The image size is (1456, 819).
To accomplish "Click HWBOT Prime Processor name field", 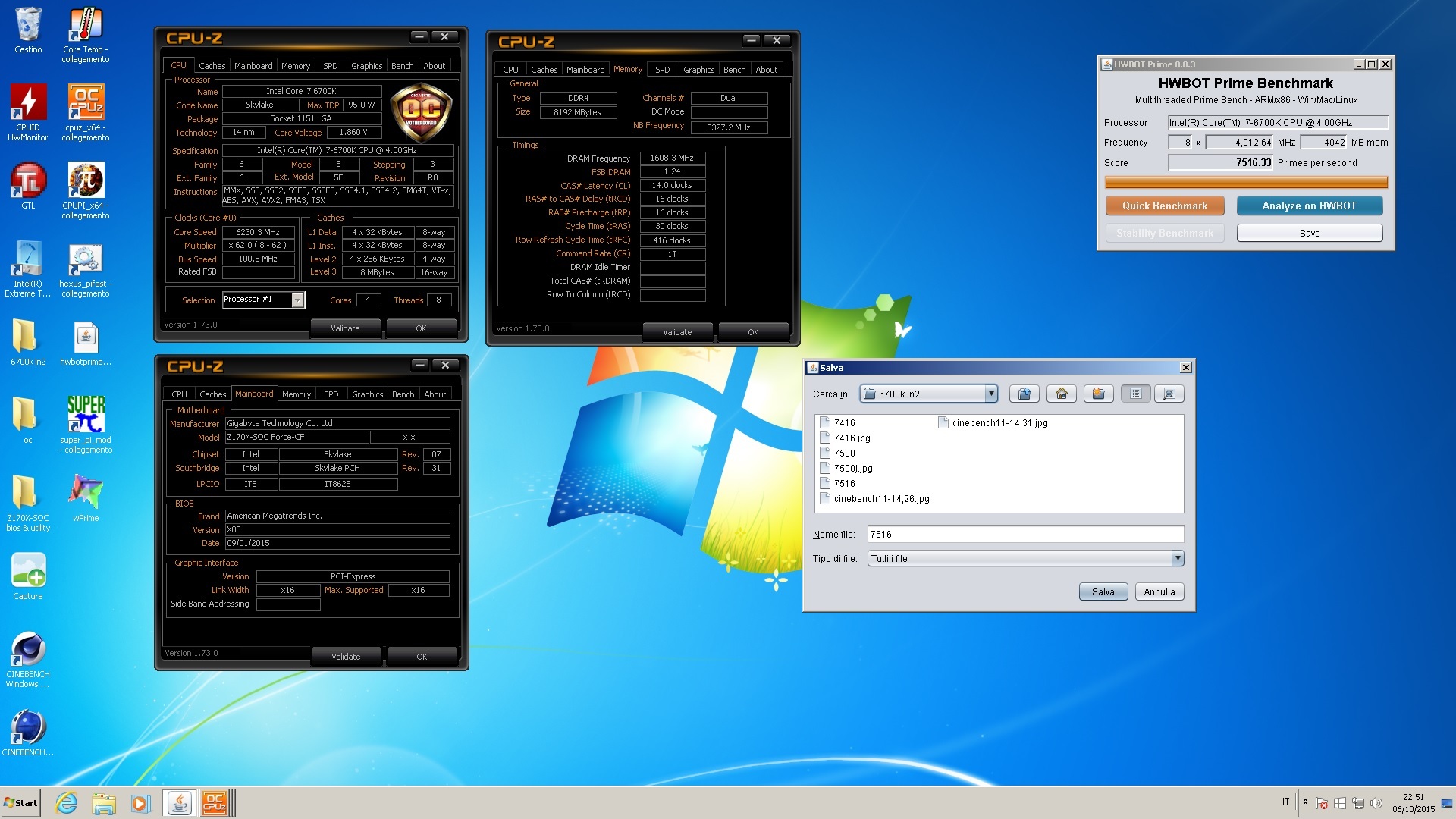I will 1278,122.
